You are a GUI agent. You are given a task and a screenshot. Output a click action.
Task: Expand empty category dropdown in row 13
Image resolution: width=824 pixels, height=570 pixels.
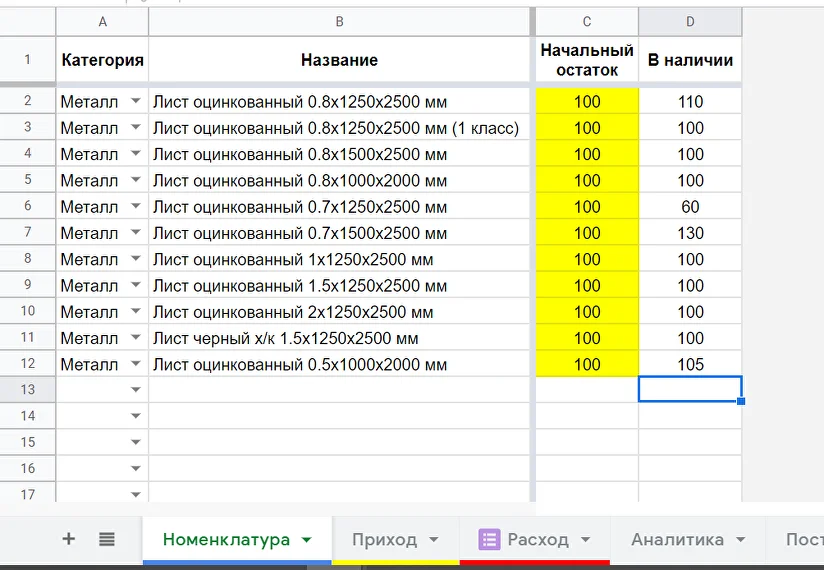pos(136,390)
